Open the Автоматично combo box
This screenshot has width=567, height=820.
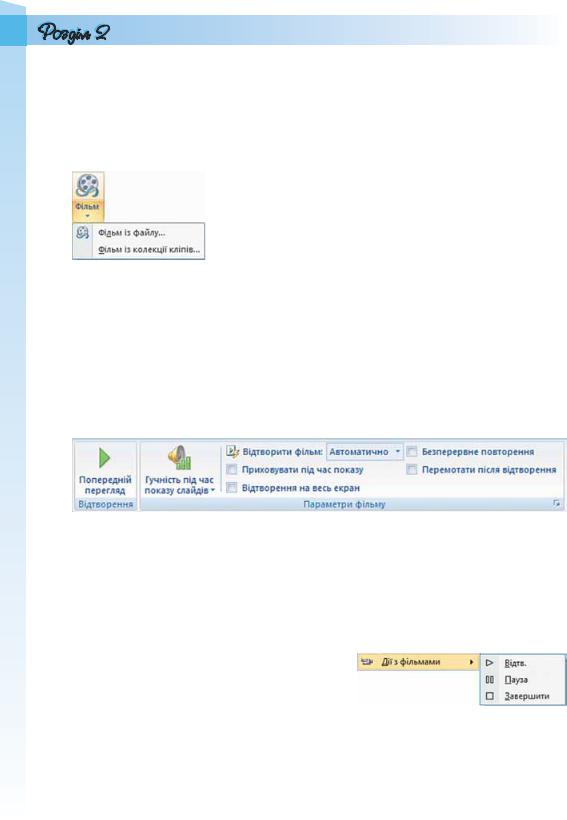point(365,451)
